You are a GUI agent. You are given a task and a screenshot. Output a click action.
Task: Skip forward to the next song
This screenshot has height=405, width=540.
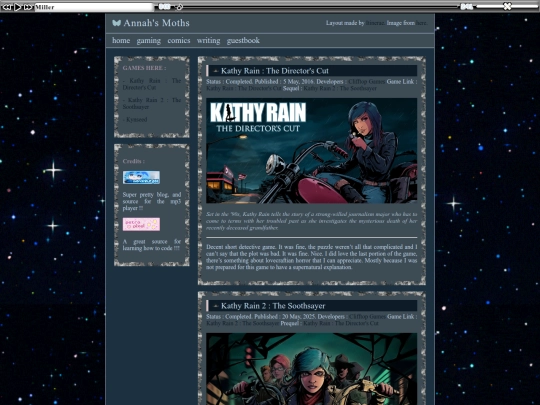pos(28,7)
